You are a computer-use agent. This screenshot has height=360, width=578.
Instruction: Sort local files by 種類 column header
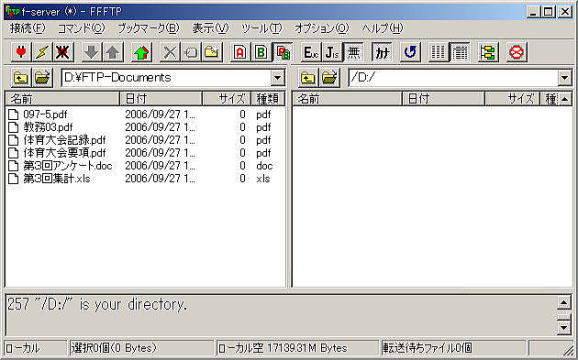(268, 98)
